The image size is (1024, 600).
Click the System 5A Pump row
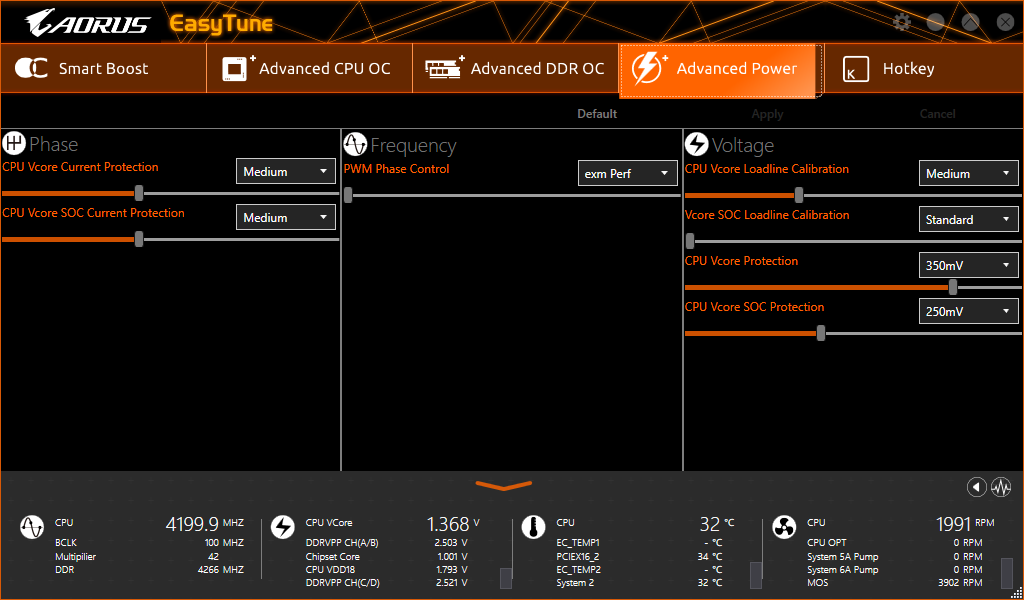pyautogui.click(x=895, y=557)
